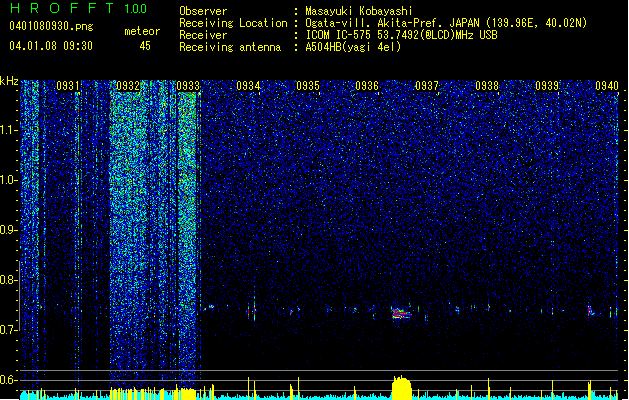The width and height of the screenshot is (629, 400).
Task: Click the 0939 time marker
Action: (547, 86)
